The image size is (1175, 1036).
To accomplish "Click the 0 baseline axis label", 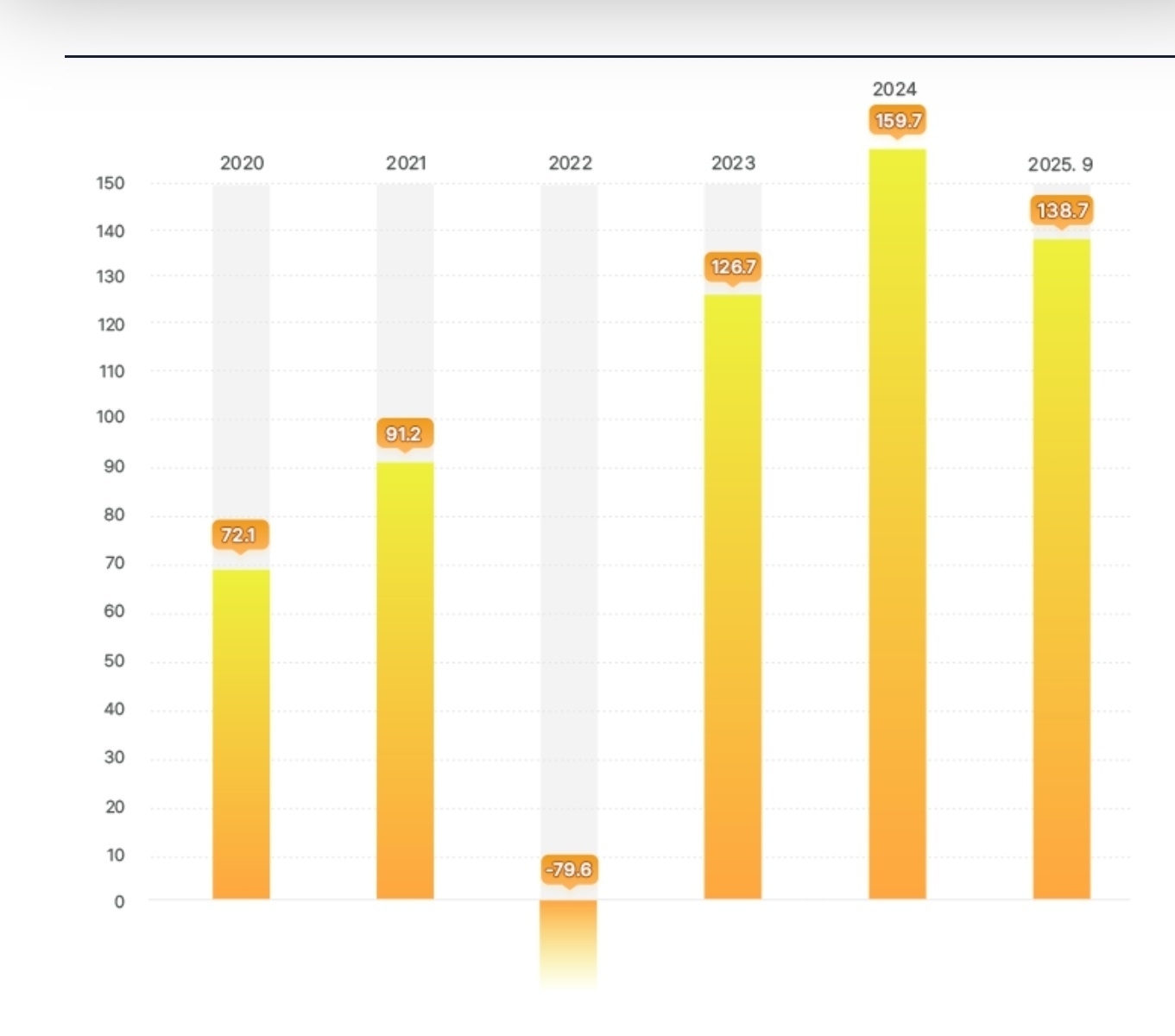I will [x=119, y=901].
